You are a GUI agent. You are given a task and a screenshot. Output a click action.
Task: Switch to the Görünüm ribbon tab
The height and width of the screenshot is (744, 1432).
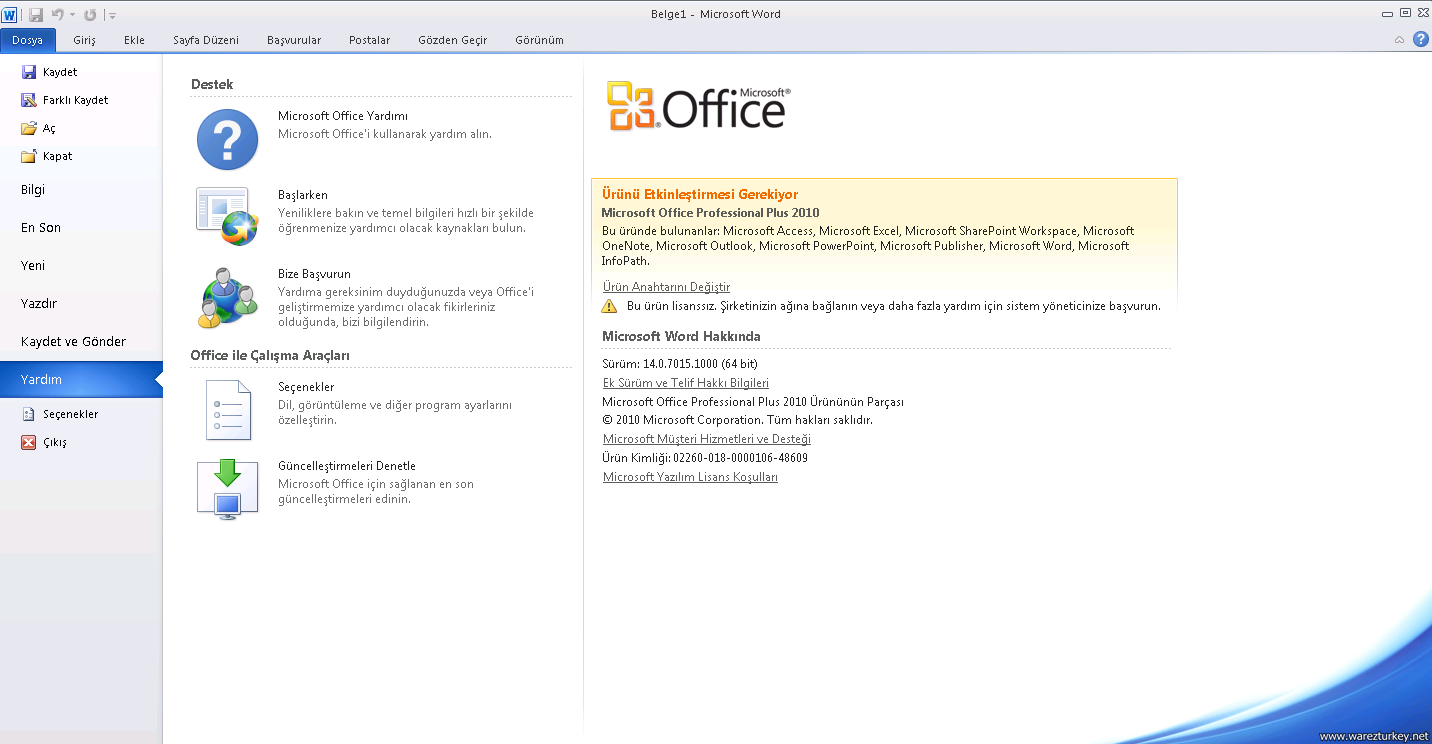539,40
